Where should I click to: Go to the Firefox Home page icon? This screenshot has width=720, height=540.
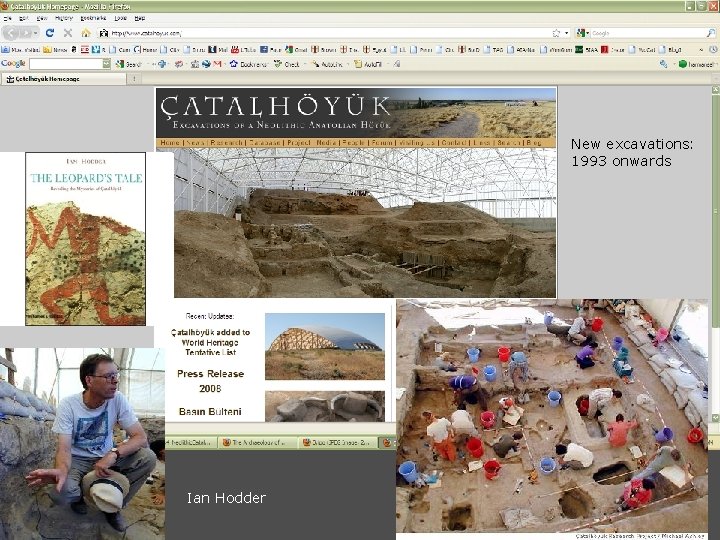point(86,33)
